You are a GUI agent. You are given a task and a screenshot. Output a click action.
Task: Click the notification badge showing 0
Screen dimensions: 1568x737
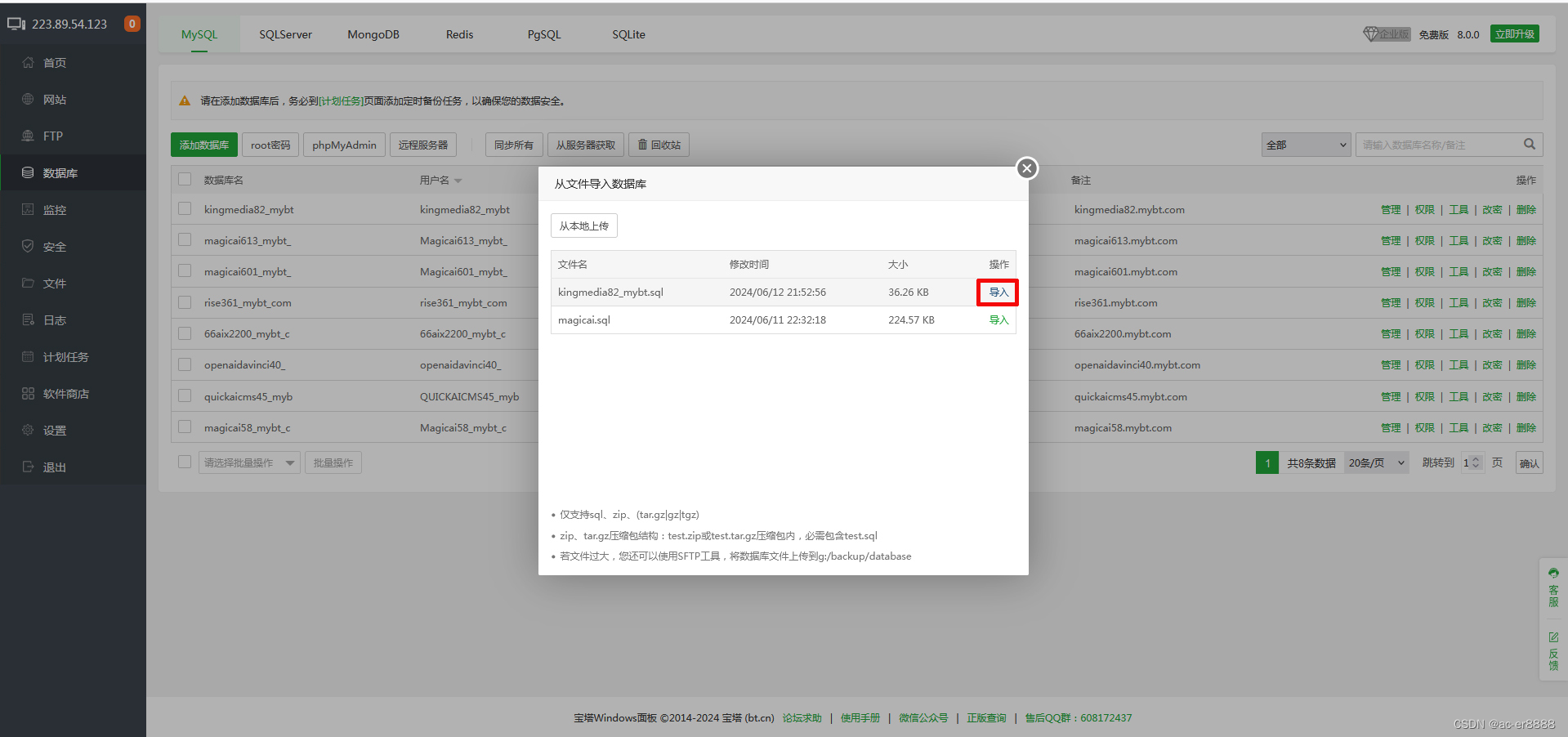132,24
